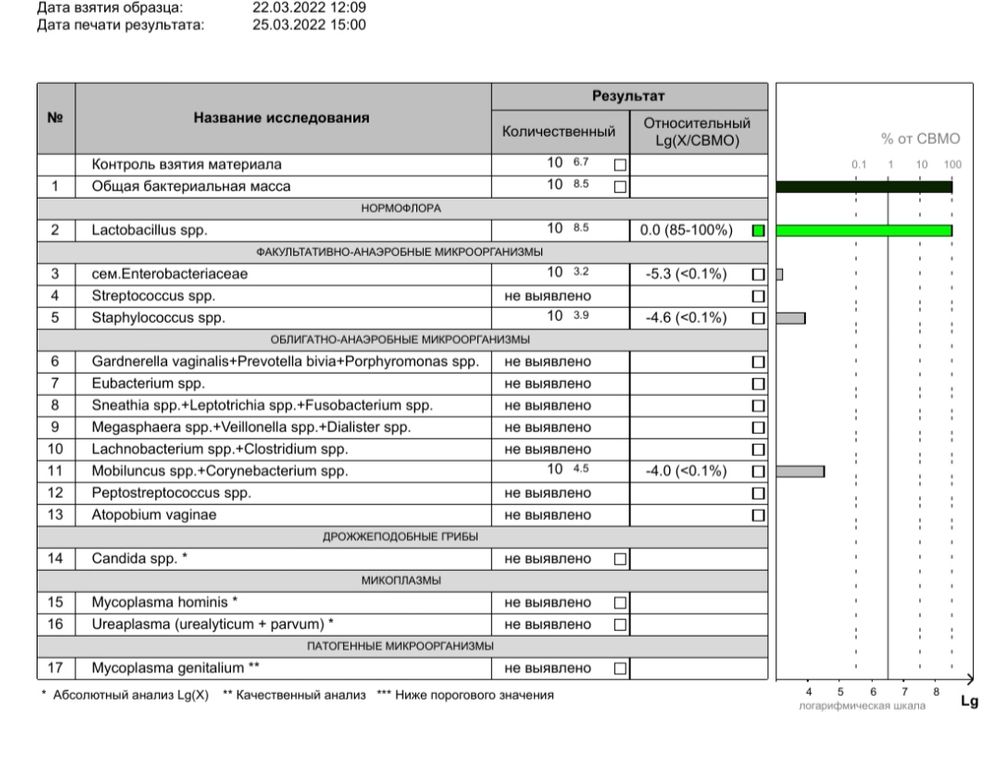
Task: Click the '% от СВМО' chart label
Action: pyautogui.click(x=919, y=139)
